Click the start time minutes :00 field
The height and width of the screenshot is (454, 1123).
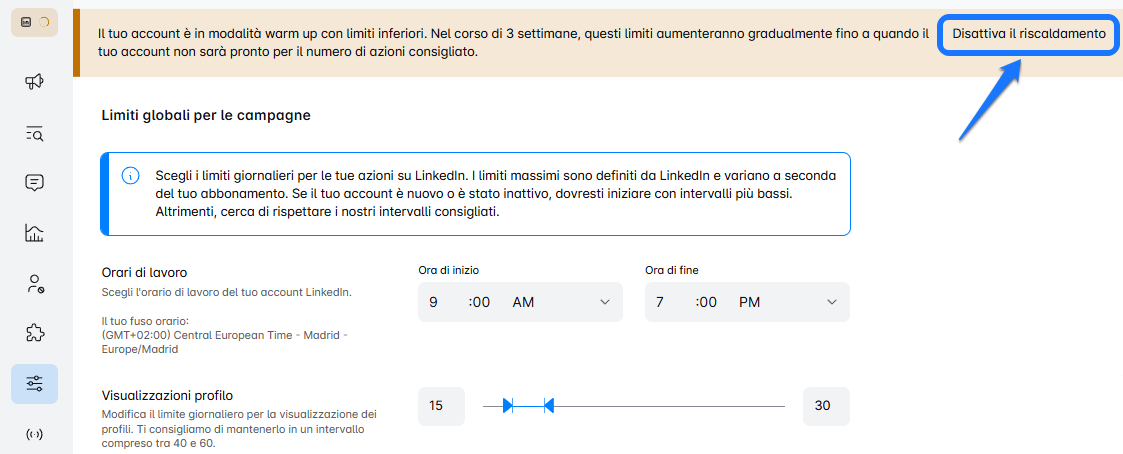[x=480, y=302]
